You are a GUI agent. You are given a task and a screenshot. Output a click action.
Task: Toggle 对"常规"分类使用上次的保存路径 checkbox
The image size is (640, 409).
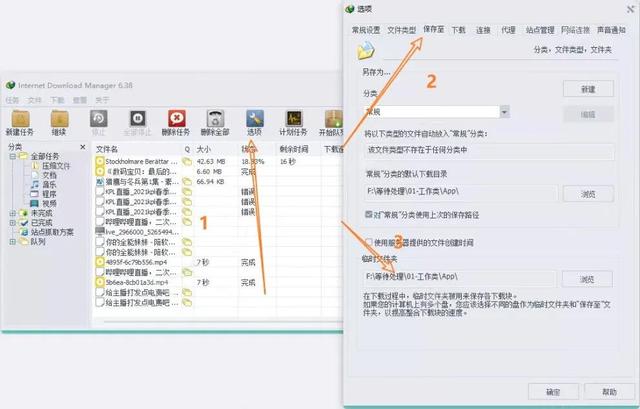point(369,214)
